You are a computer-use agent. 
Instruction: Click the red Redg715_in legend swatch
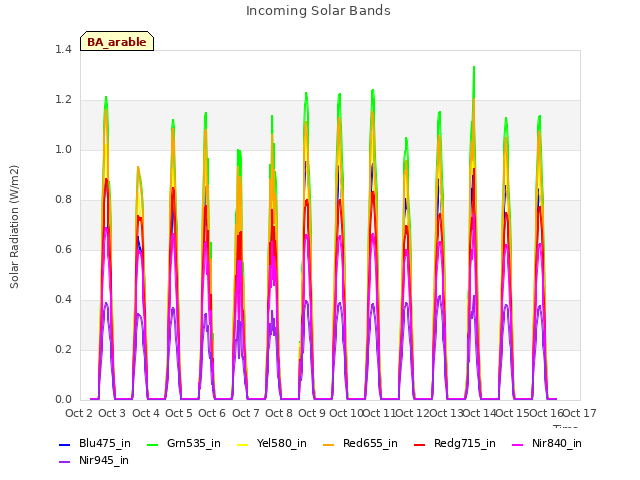[x=419, y=444]
